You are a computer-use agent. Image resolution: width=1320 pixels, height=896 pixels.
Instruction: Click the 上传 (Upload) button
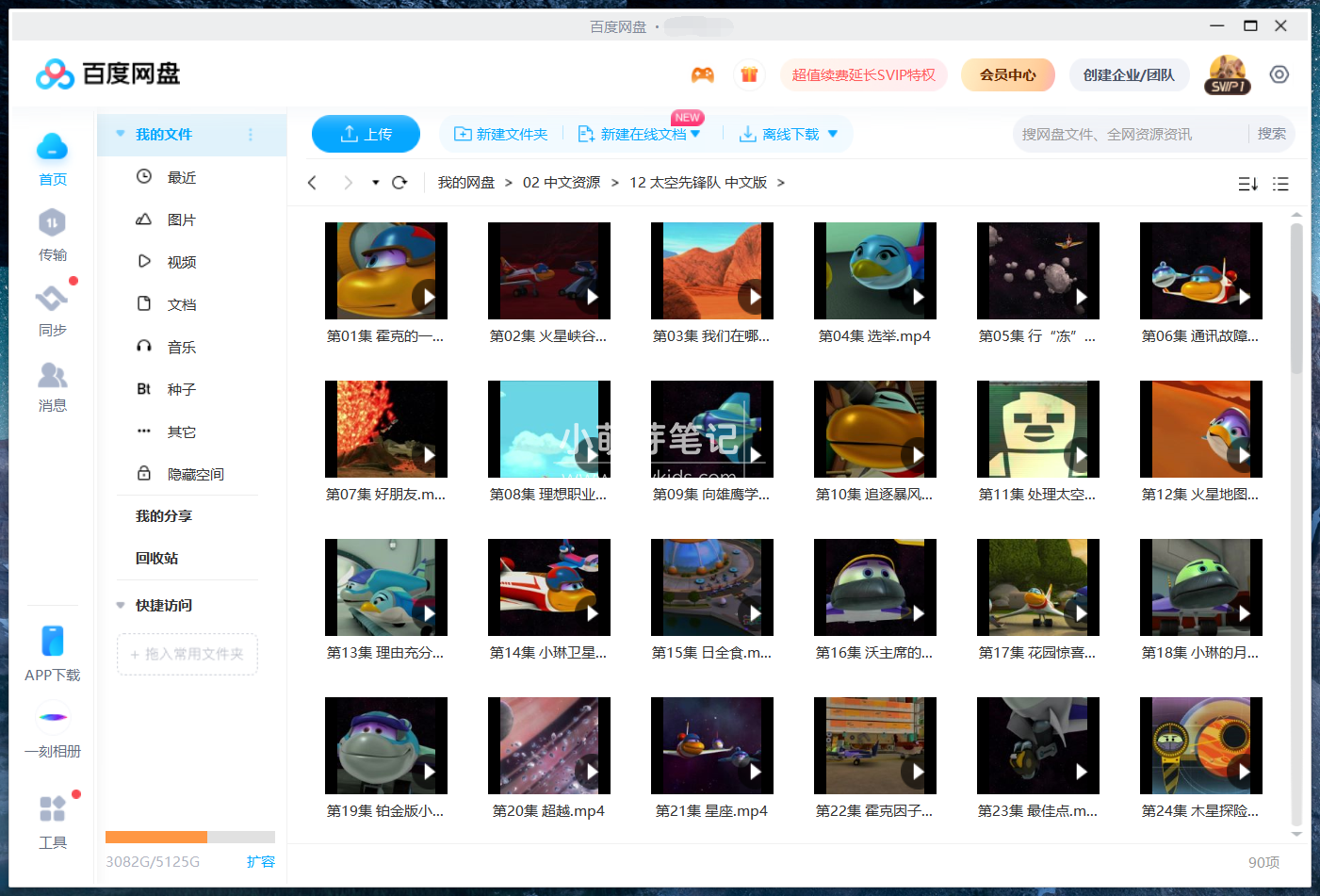point(366,134)
